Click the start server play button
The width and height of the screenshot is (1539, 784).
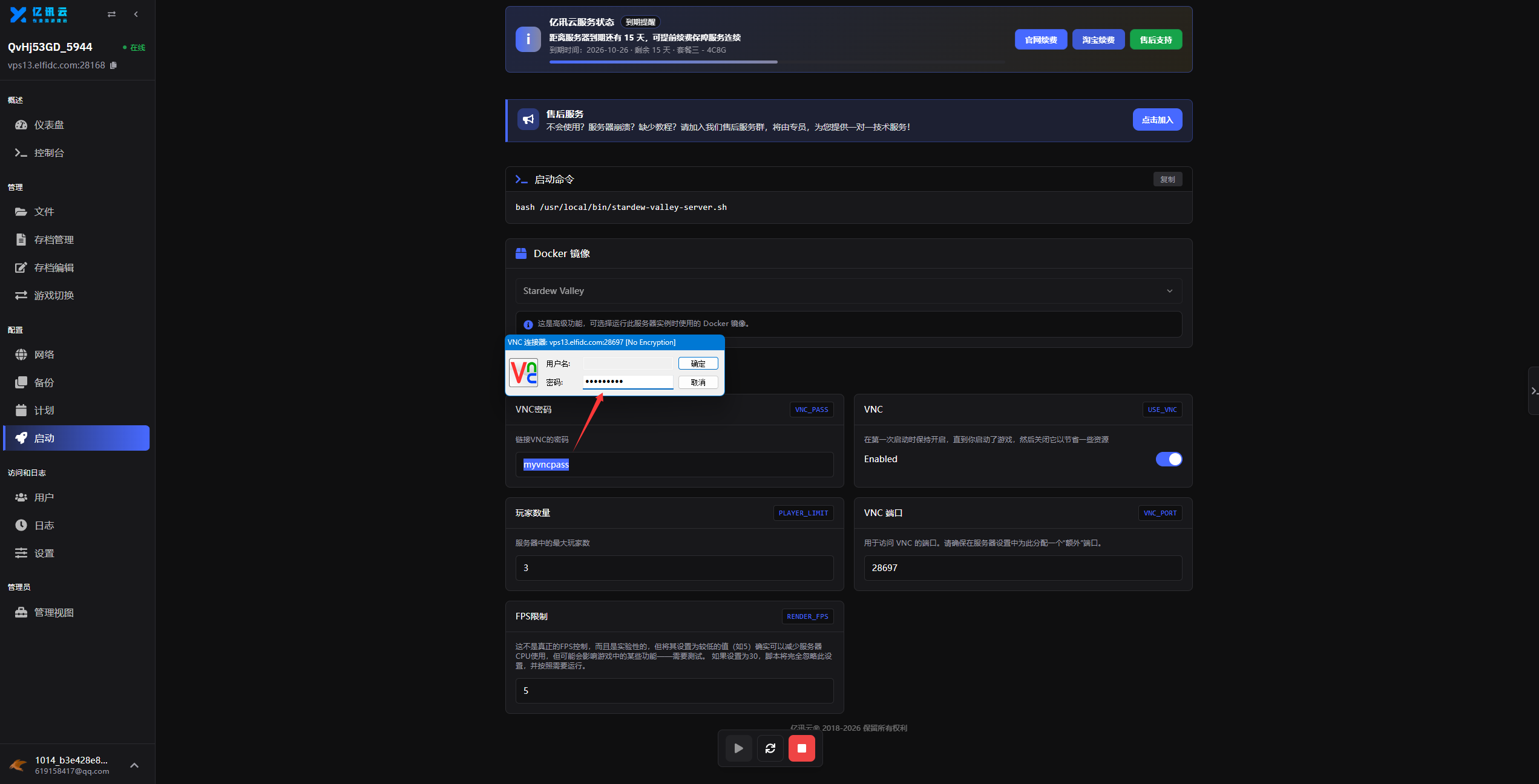pos(738,748)
